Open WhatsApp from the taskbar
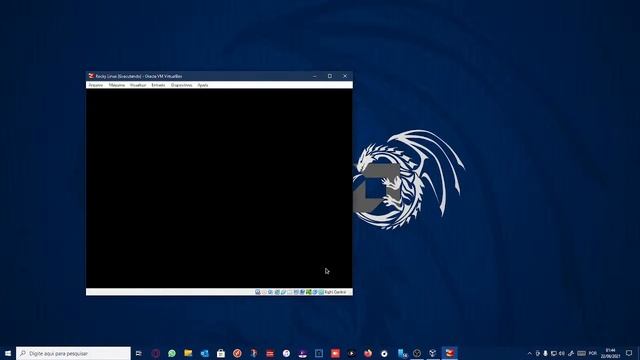 [172, 353]
